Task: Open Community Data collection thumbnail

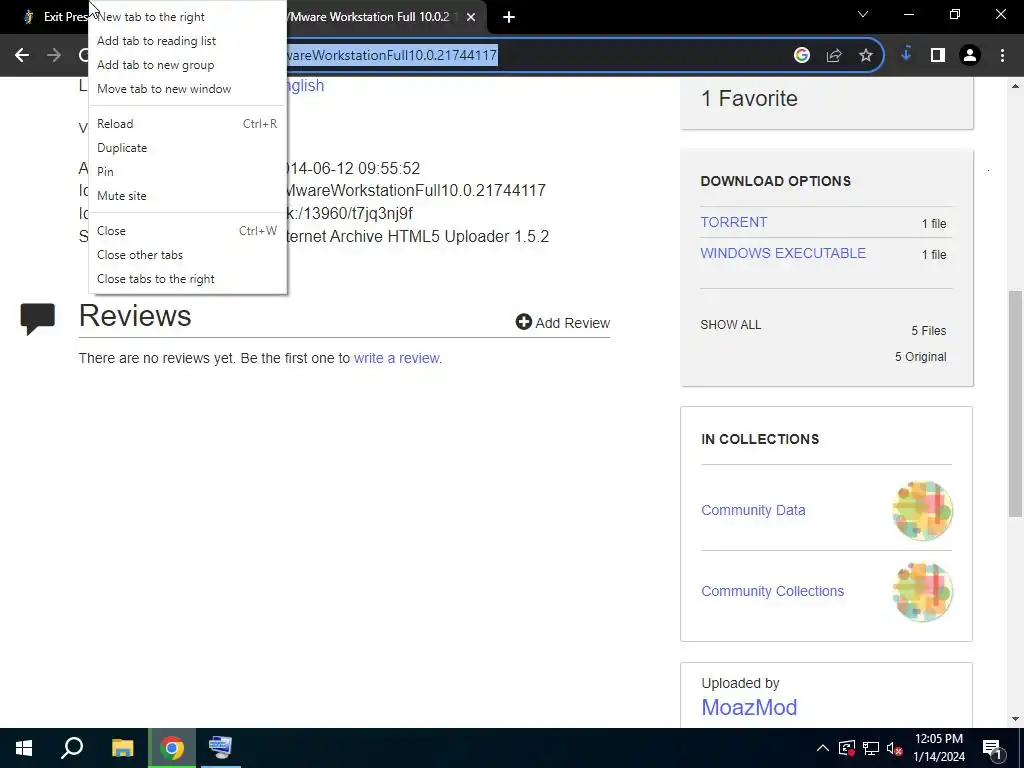Action: [922, 510]
